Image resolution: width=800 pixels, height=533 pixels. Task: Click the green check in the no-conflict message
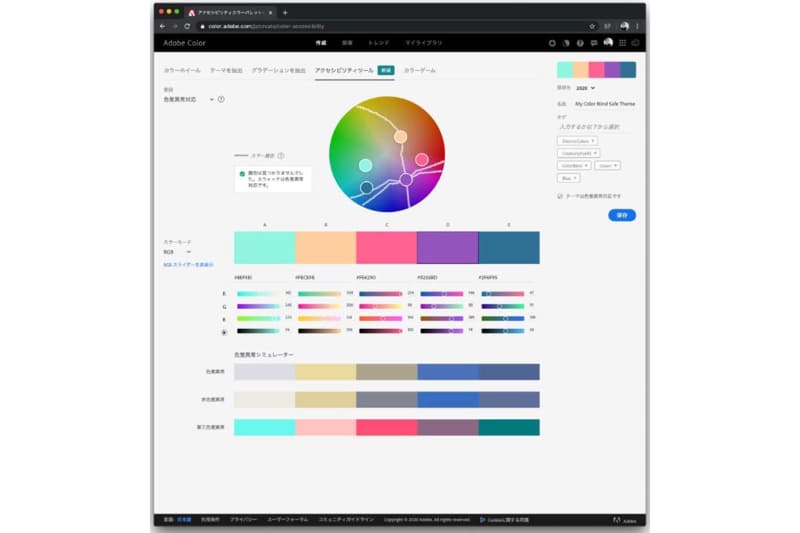[x=242, y=174]
